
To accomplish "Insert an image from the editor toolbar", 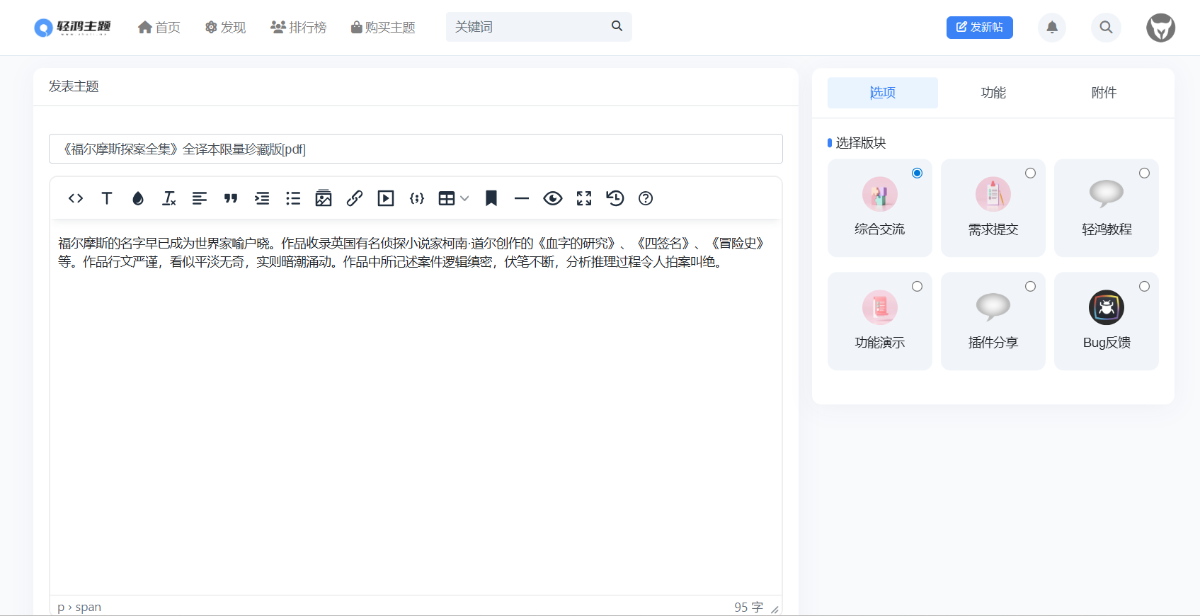I will point(323,198).
